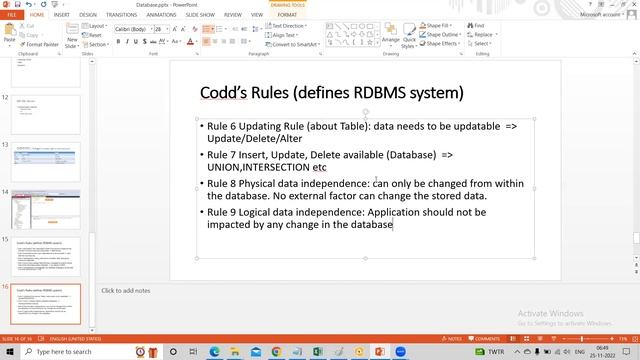This screenshot has height=360, width=640.
Task: Click the Shape Outline pen icon
Action: [422, 34]
